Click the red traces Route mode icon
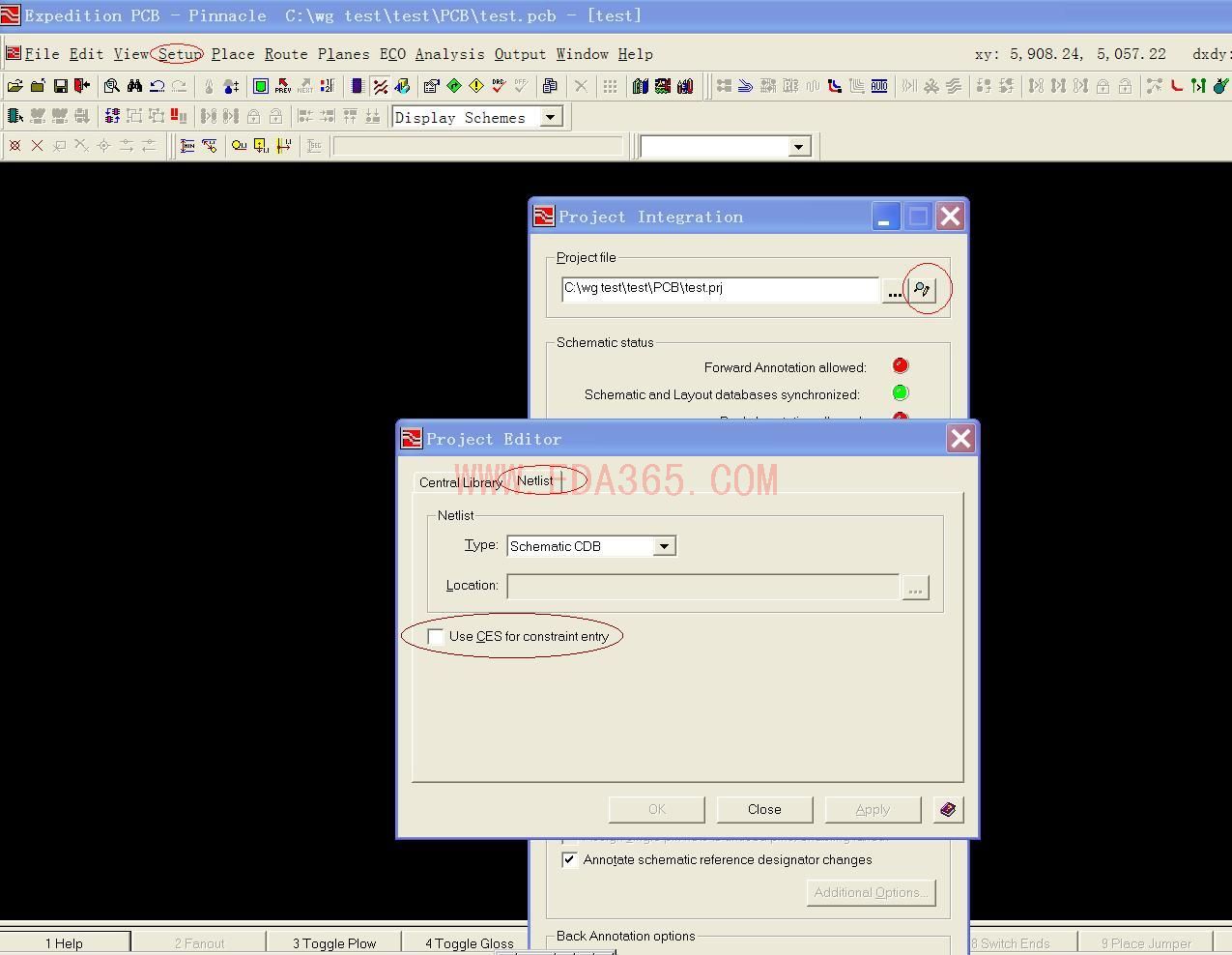This screenshot has width=1232, height=955. (x=380, y=86)
